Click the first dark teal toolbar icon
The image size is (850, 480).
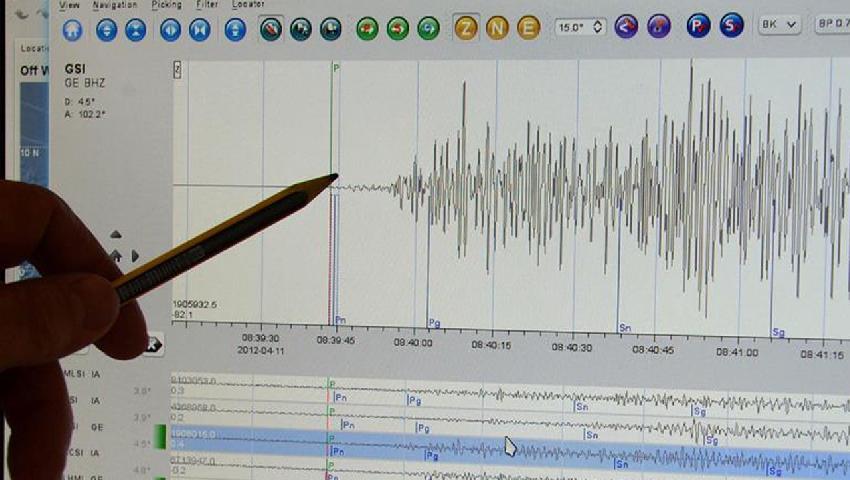pos(270,29)
